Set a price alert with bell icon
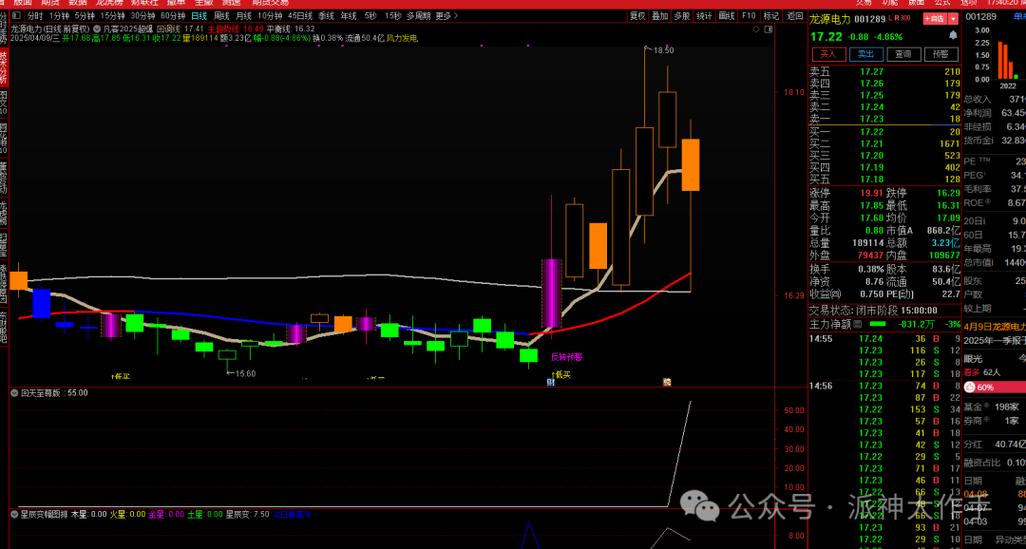This screenshot has height=549, width=1026. (x=953, y=35)
